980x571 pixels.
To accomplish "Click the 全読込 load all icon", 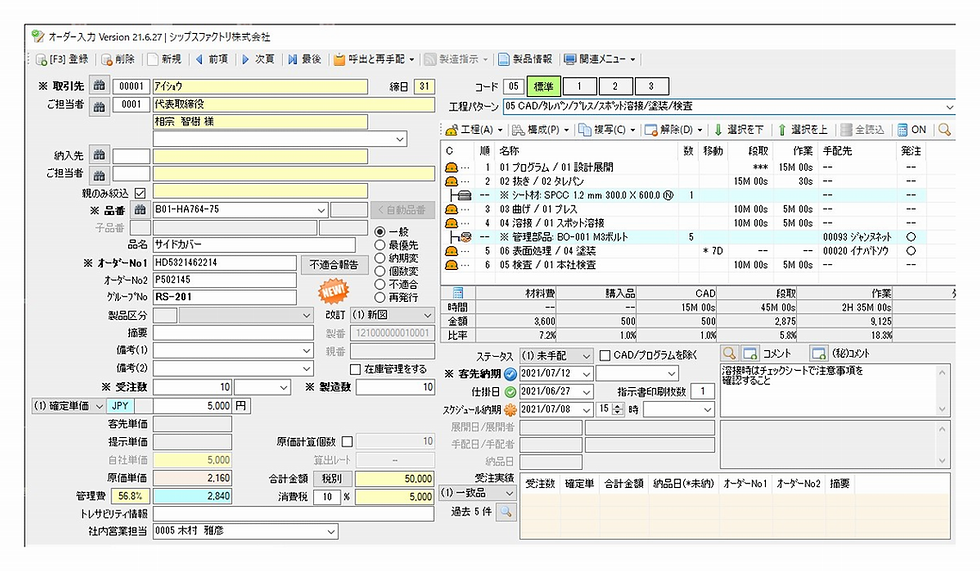I will 846,130.
